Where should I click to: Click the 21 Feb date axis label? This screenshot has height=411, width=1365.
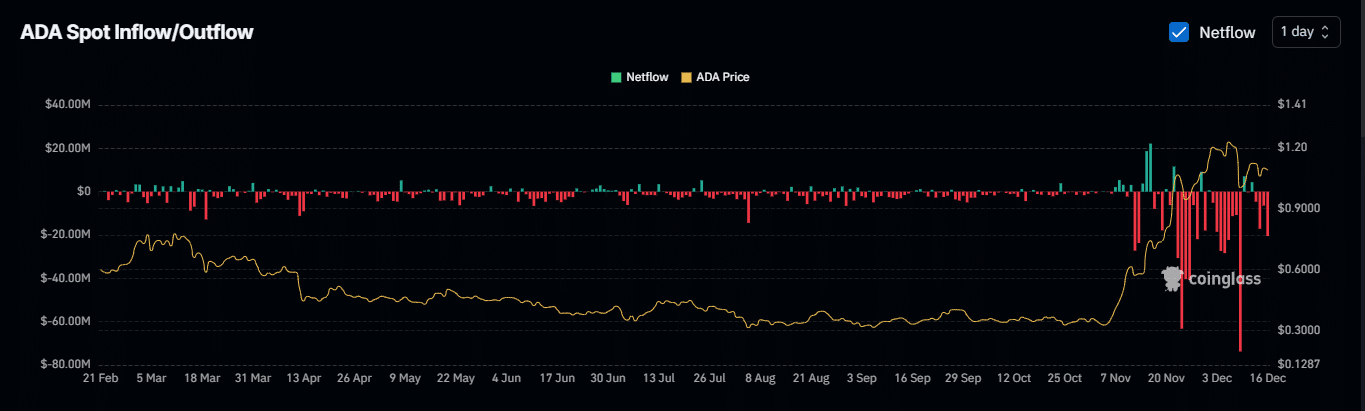(100, 379)
